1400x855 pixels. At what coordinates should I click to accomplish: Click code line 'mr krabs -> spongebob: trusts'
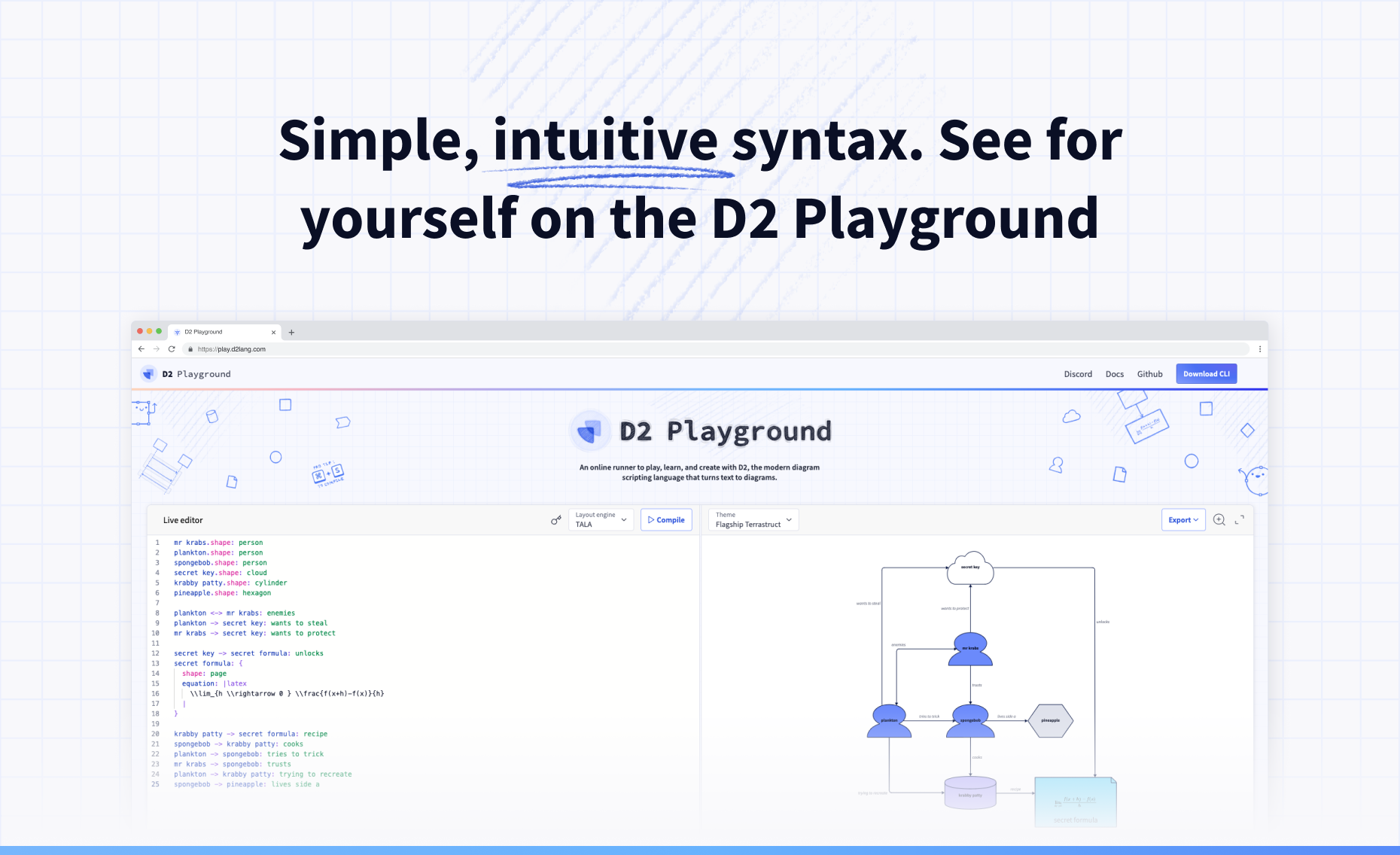[x=233, y=765]
